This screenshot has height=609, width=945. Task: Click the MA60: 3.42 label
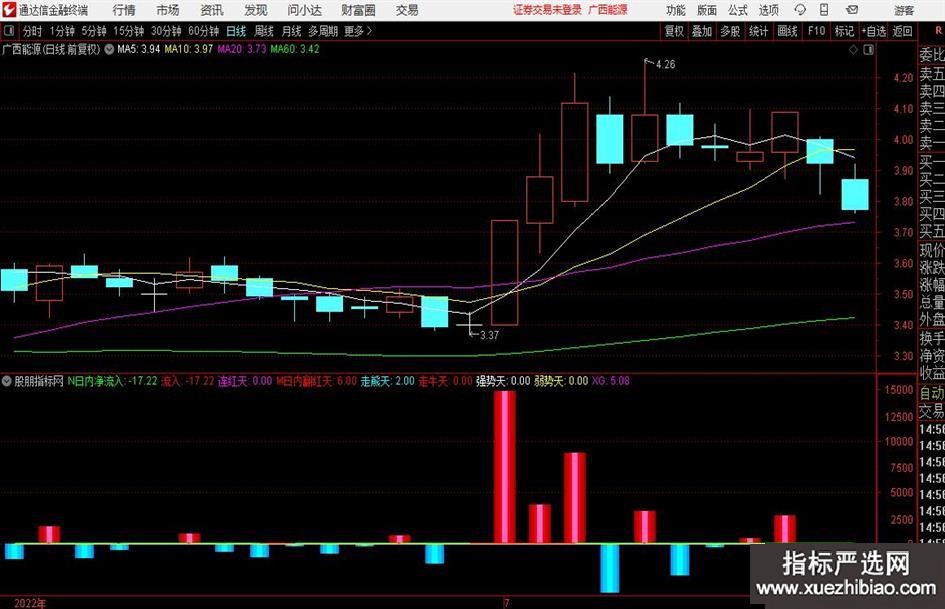295,49
